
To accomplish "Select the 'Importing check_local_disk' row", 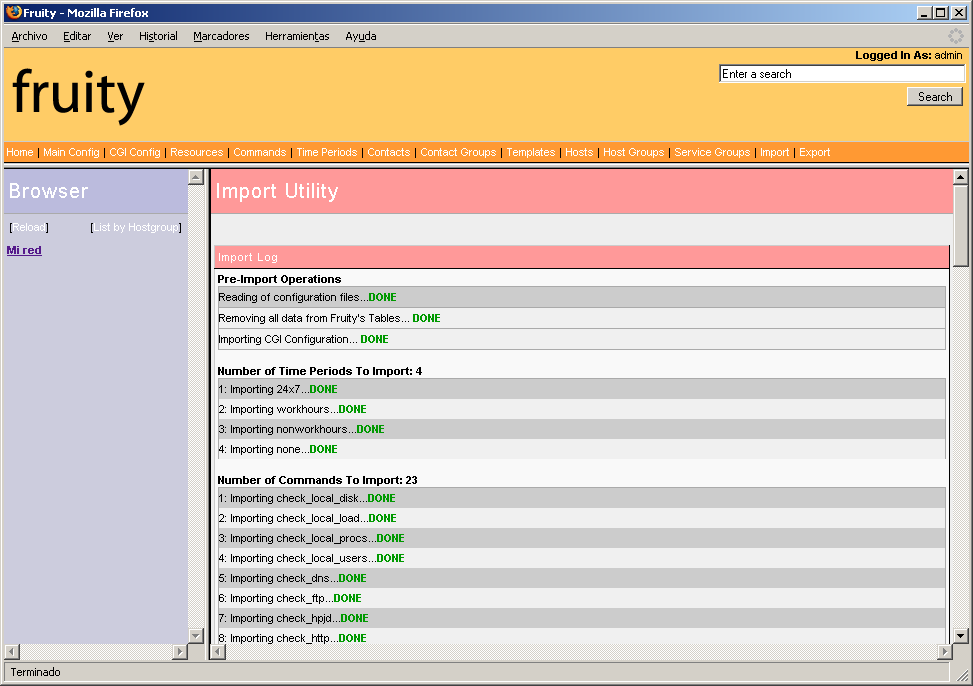I will 581,498.
